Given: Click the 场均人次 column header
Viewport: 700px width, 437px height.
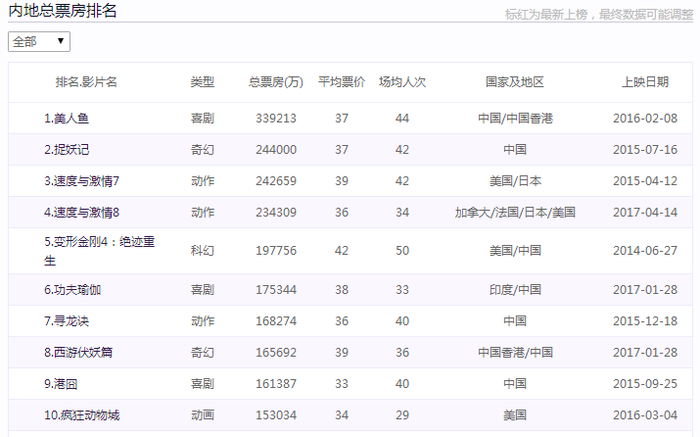Looking at the screenshot, I should pos(402,82).
